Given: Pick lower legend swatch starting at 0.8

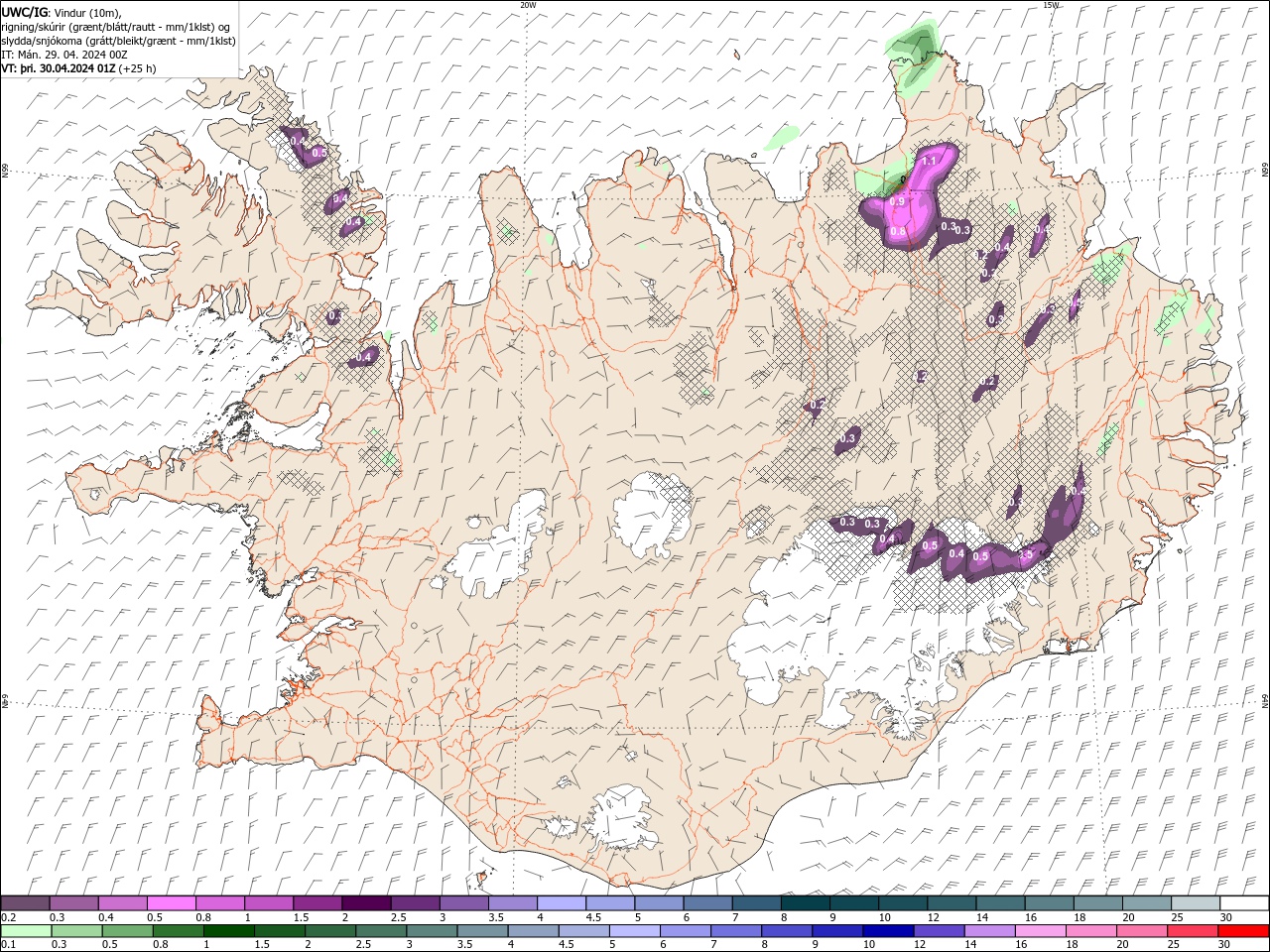Looking at the screenshot, I should (178, 931).
